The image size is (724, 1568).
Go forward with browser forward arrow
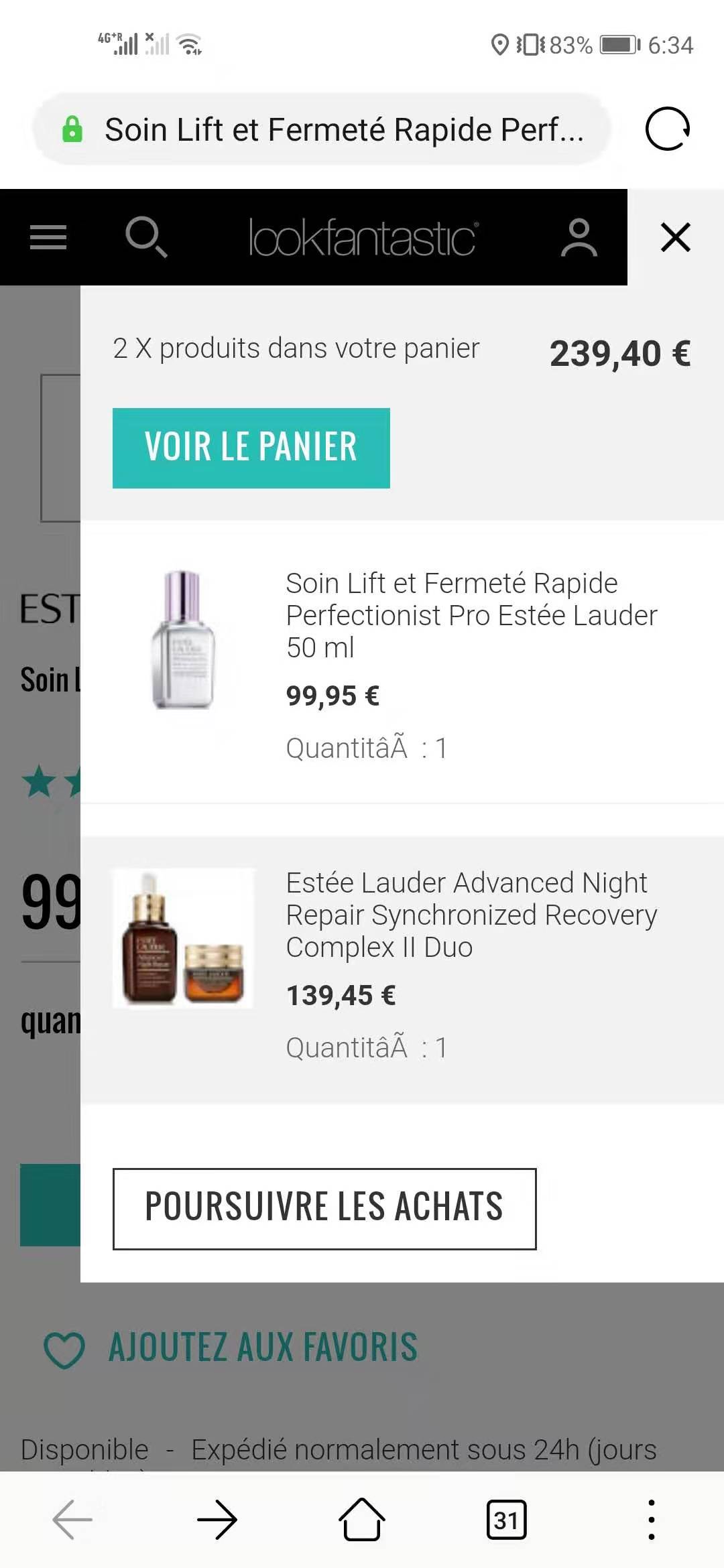point(217,1520)
